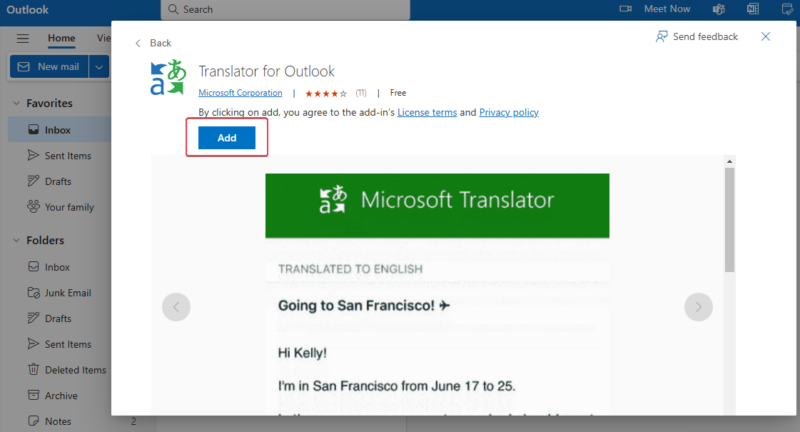The height and width of the screenshot is (432, 800).
Task: Open Drafts under Folders
Action: click(x=59, y=318)
